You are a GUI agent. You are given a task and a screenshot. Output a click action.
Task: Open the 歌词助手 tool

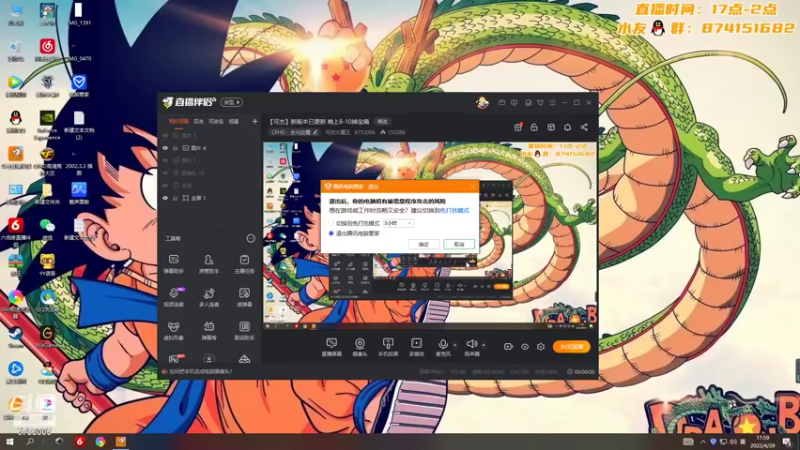pos(244,330)
